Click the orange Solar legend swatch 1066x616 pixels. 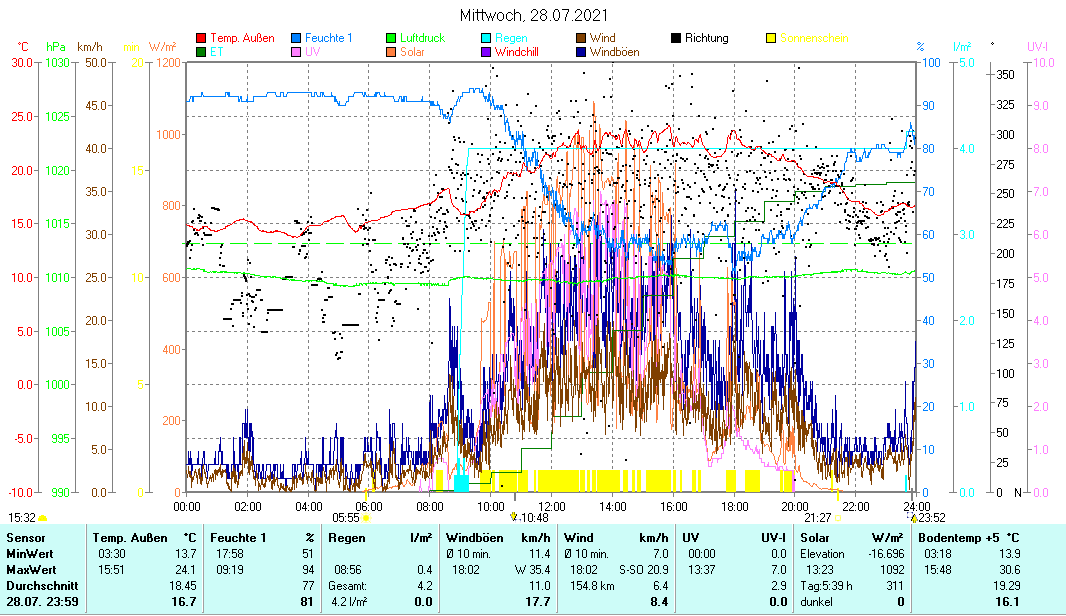pyautogui.click(x=391, y=52)
